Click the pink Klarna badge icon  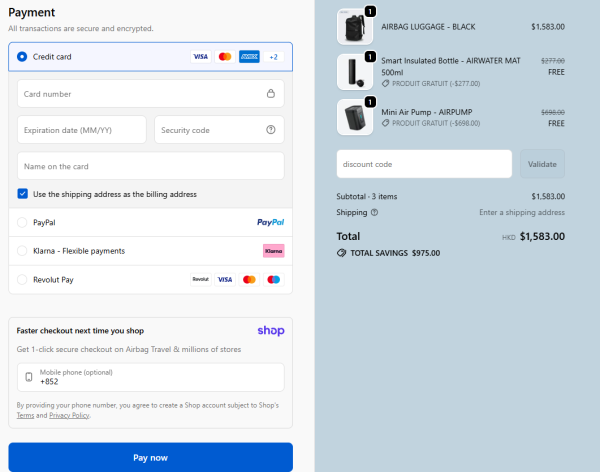(273, 250)
